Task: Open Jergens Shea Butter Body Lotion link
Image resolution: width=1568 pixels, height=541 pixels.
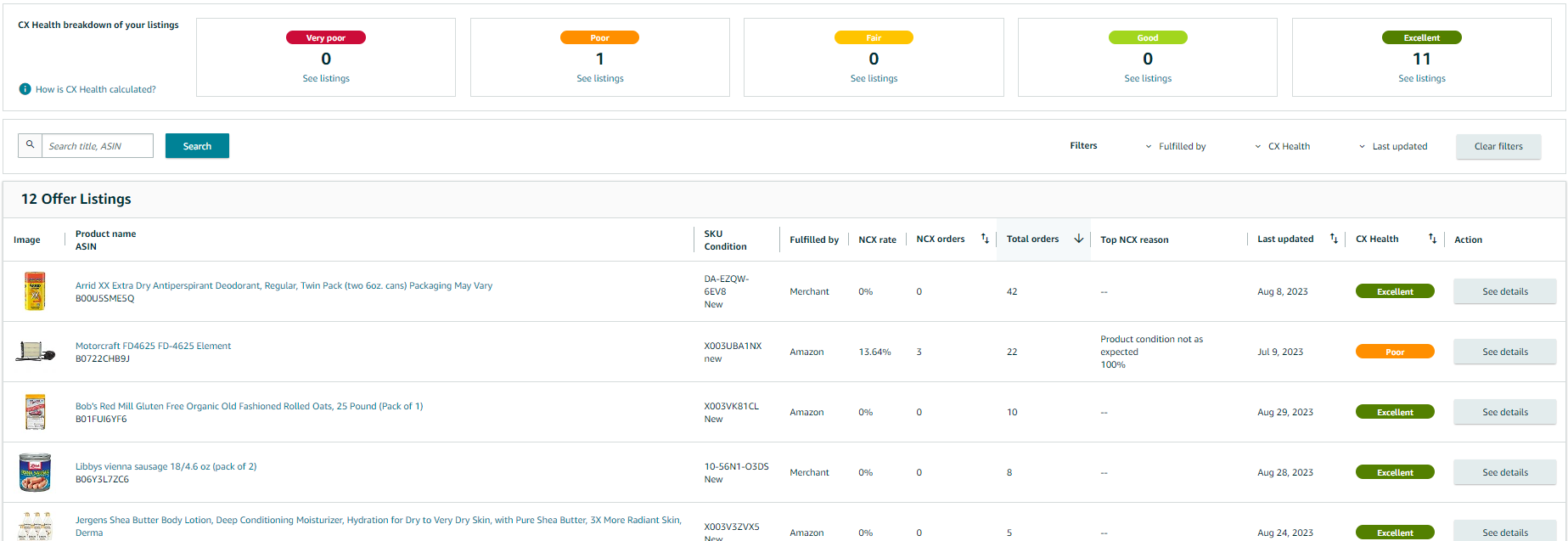Action: pyautogui.click(x=378, y=526)
